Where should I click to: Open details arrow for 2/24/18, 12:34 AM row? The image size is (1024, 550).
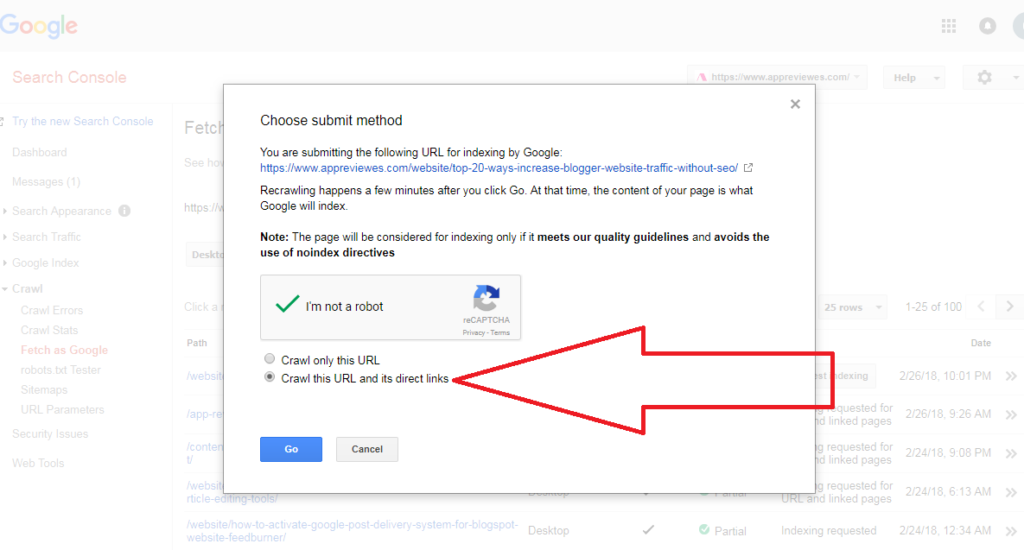(x=1011, y=531)
